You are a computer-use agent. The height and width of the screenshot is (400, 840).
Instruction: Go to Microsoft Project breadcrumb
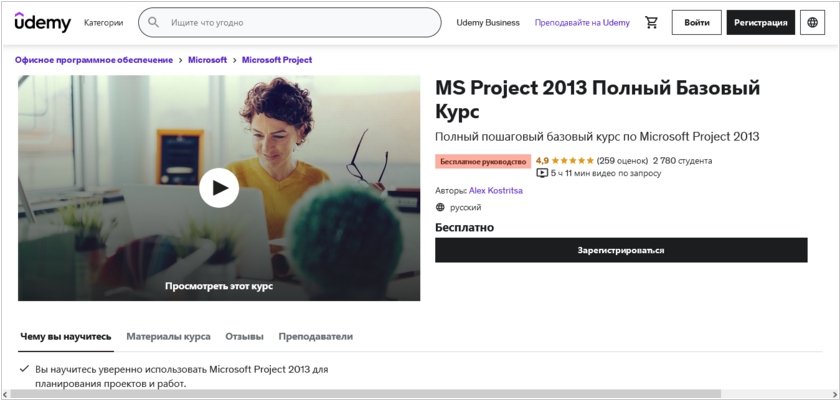[x=277, y=60]
